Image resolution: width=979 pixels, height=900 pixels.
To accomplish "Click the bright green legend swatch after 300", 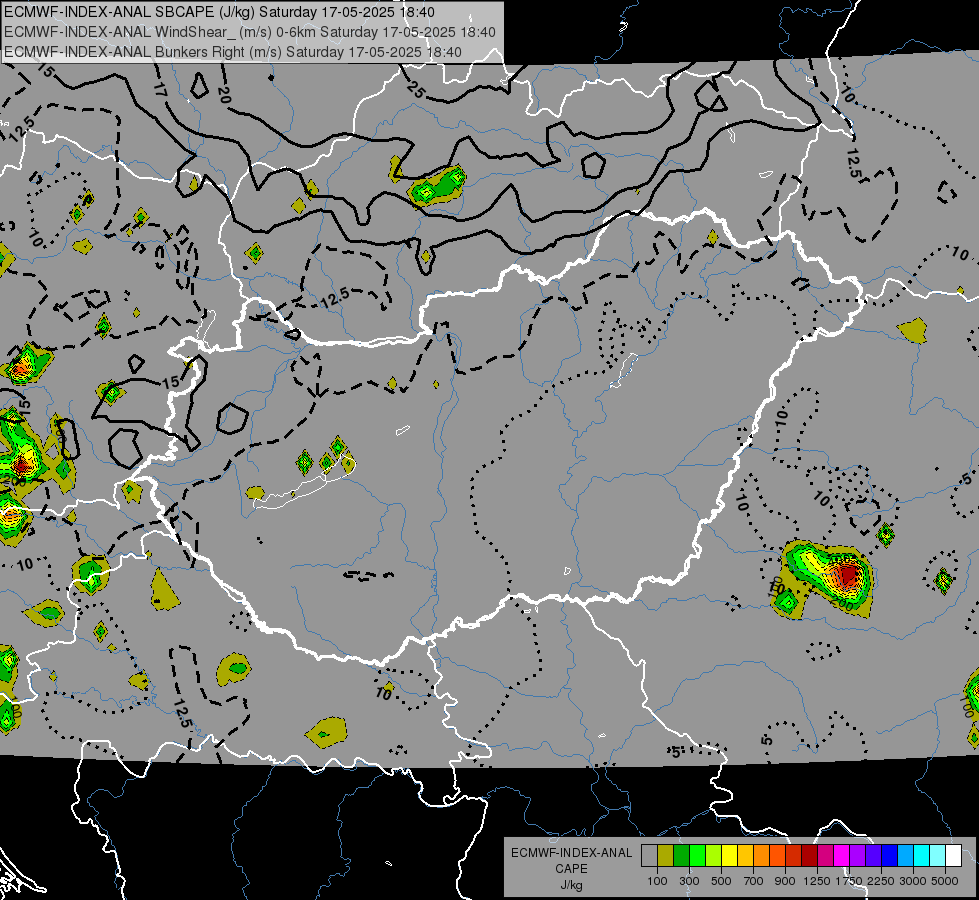I will tap(697, 856).
